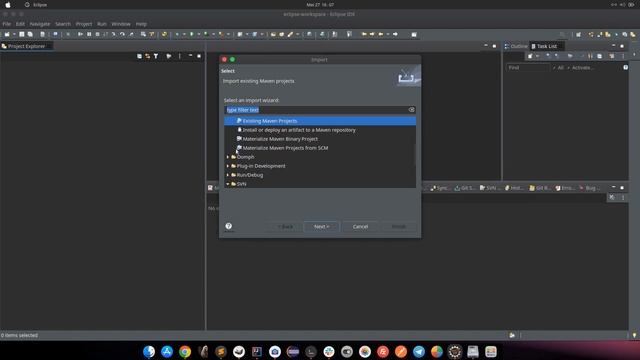
Task: Open the Apple menu
Action: [x=8, y=5]
